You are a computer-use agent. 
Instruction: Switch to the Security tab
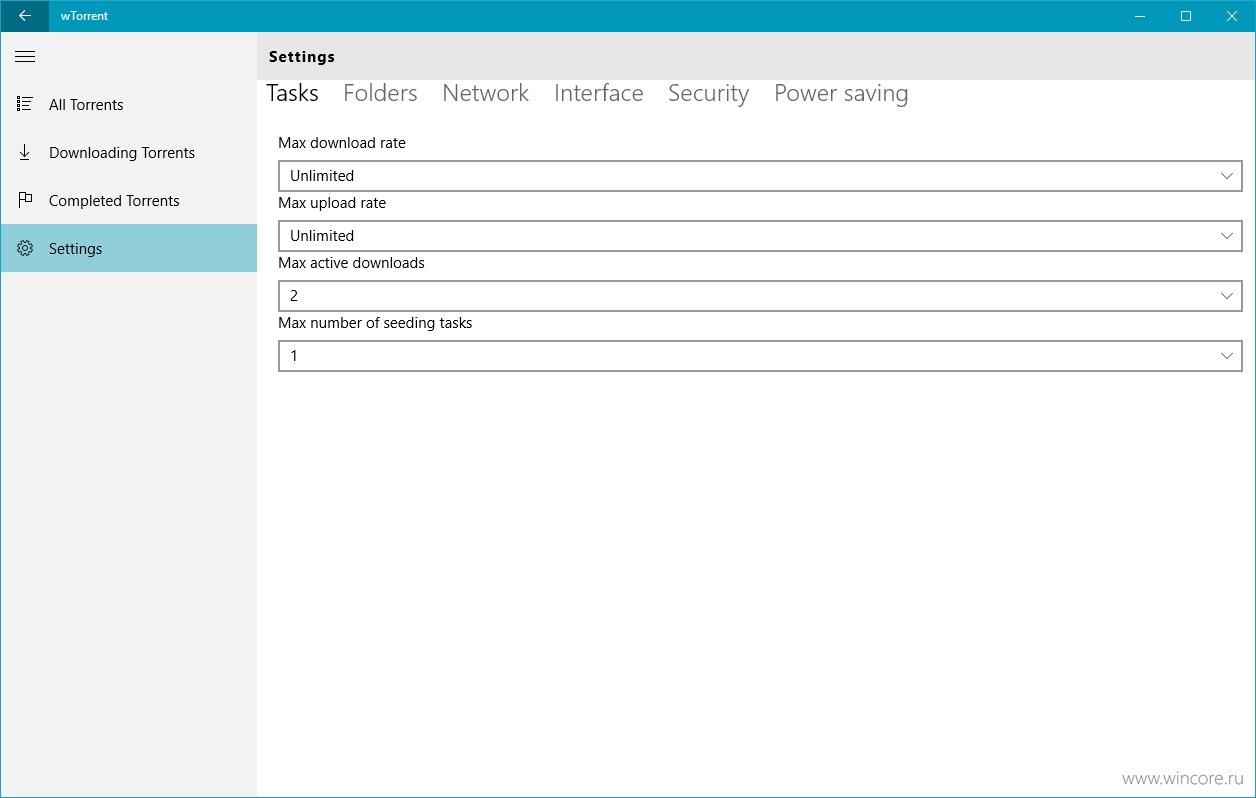pos(708,93)
